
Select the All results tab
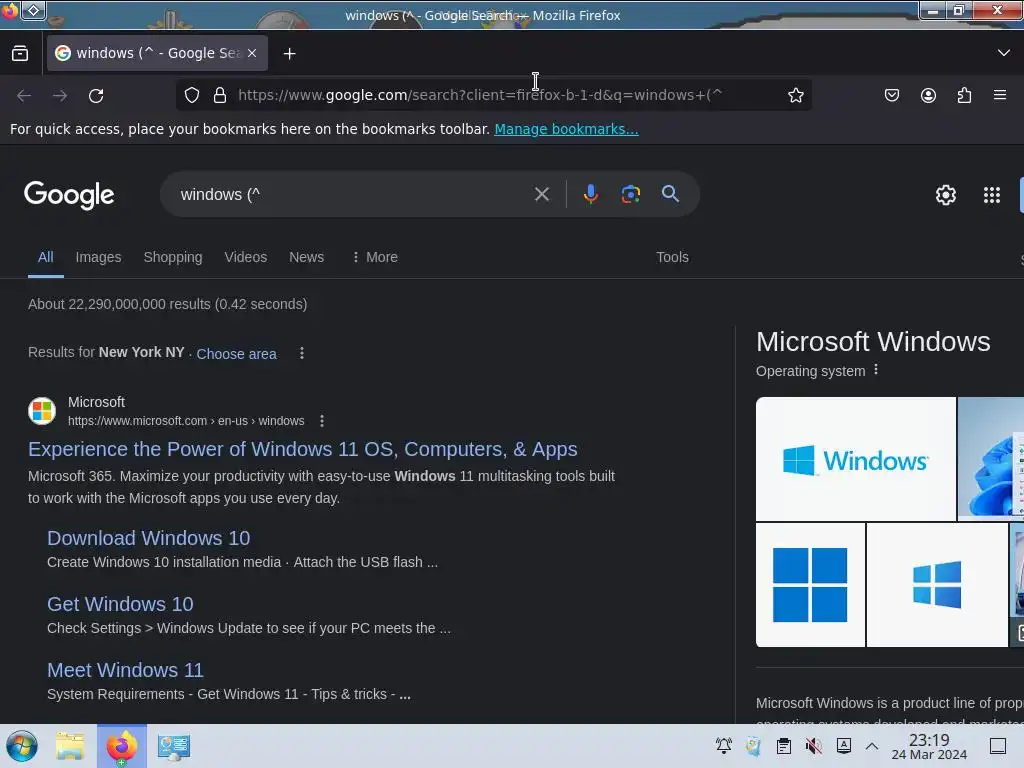(x=45, y=257)
